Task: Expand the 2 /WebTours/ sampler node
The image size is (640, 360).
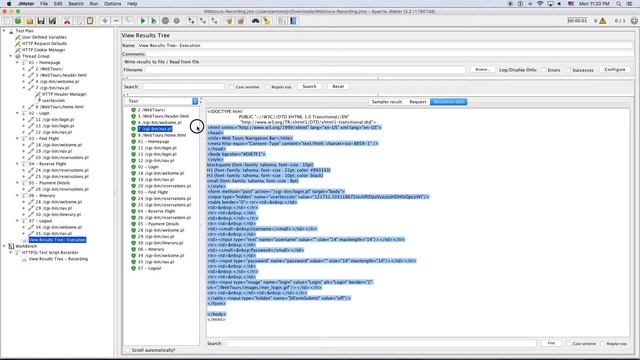Action: pyautogui.click(x=24, y=69)
